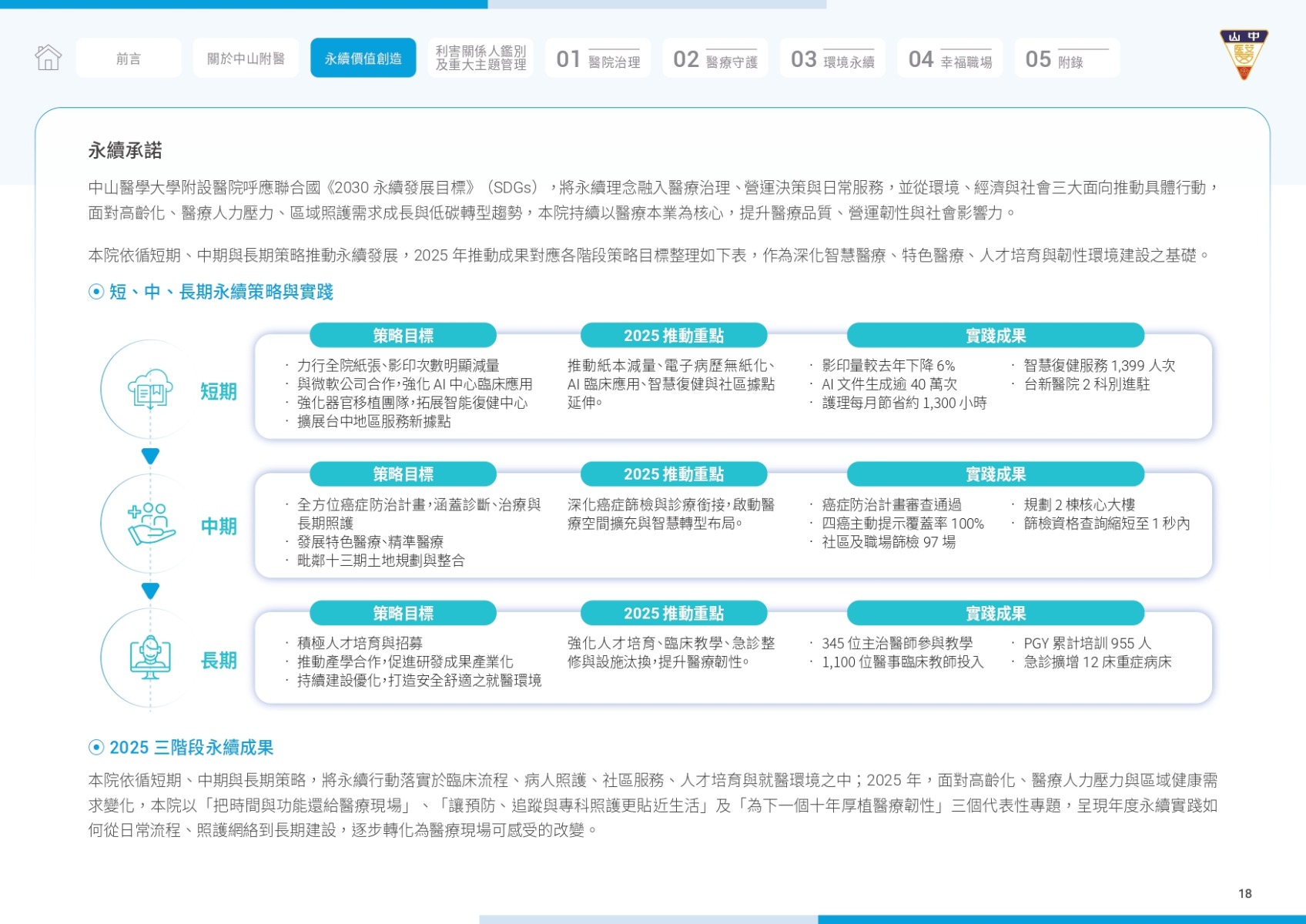Click the long-term headset monitor icon
The image size is (1306, 924).
tap(150, 658)
